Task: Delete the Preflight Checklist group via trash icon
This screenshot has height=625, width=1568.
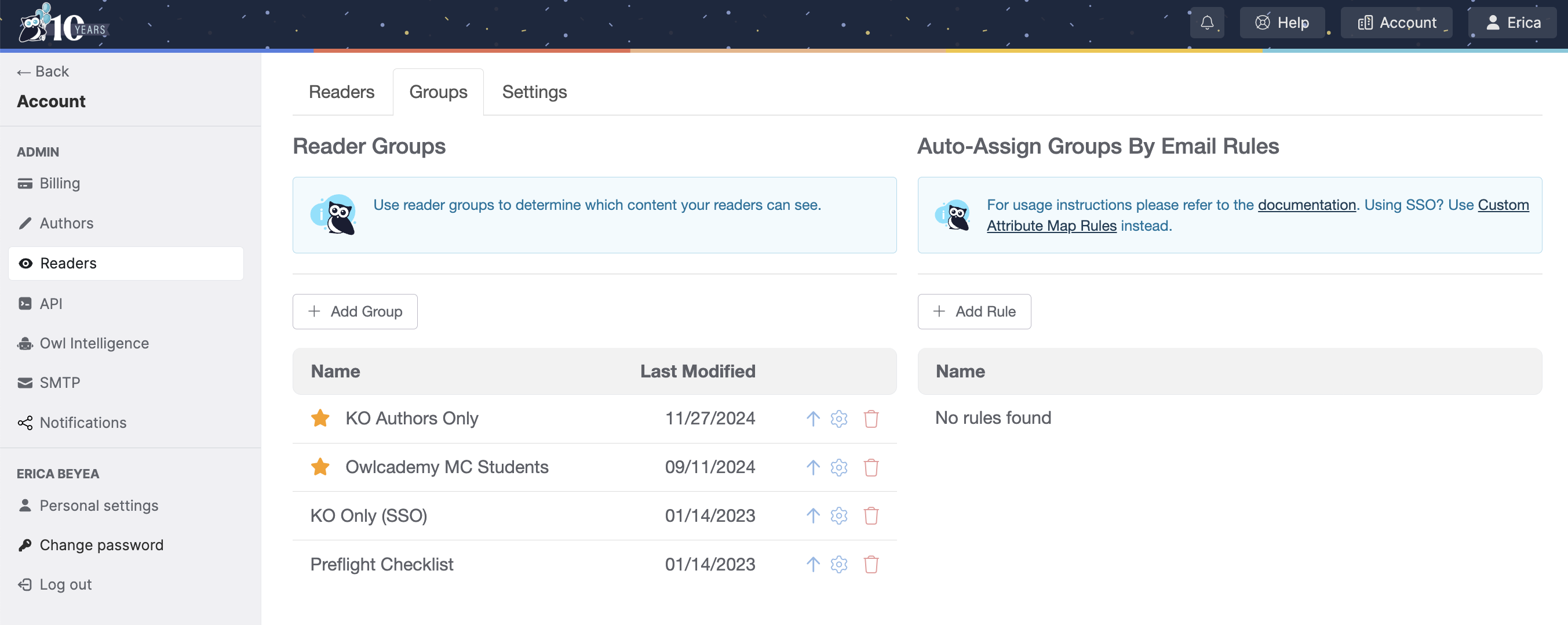Action: tap(870, 564)
